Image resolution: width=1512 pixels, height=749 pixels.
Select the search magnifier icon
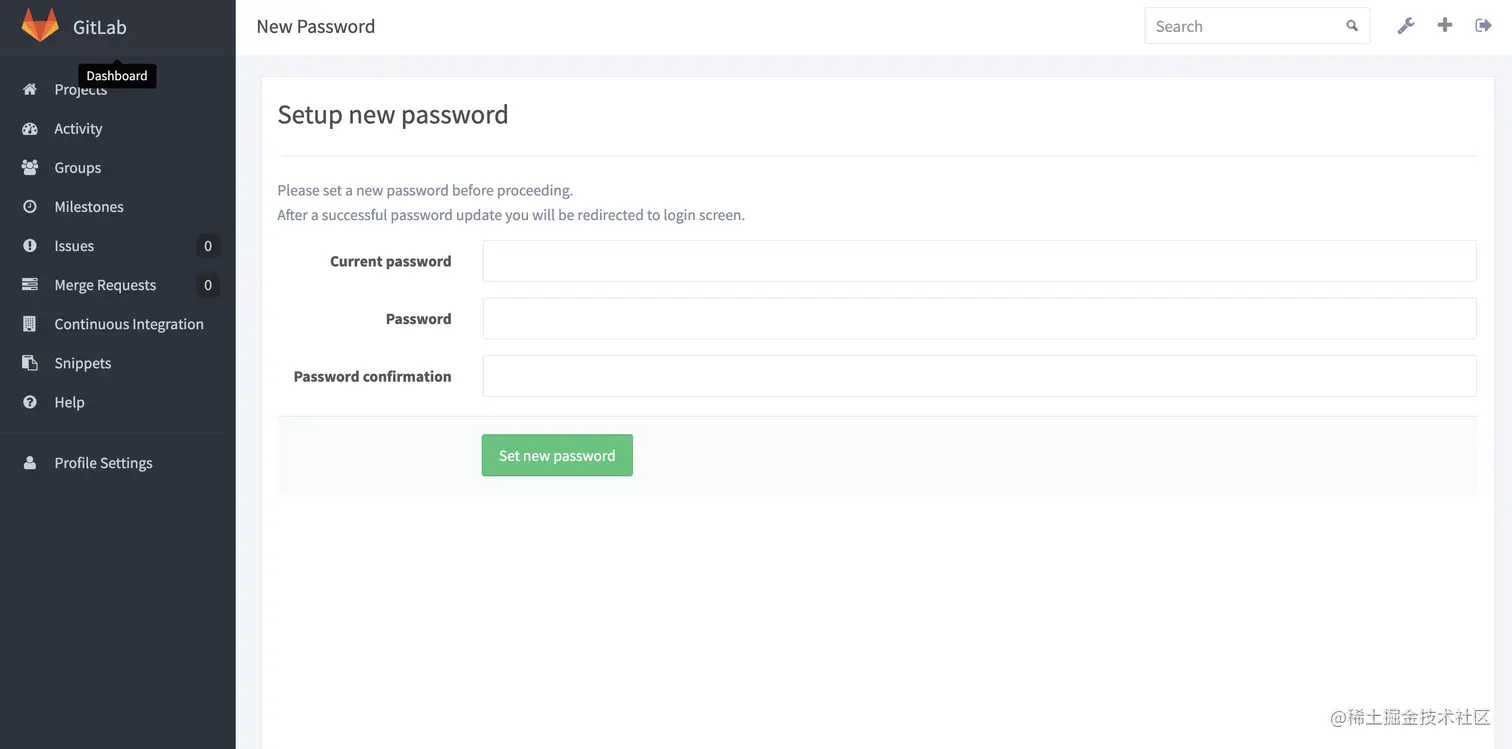coord(1351,25)
